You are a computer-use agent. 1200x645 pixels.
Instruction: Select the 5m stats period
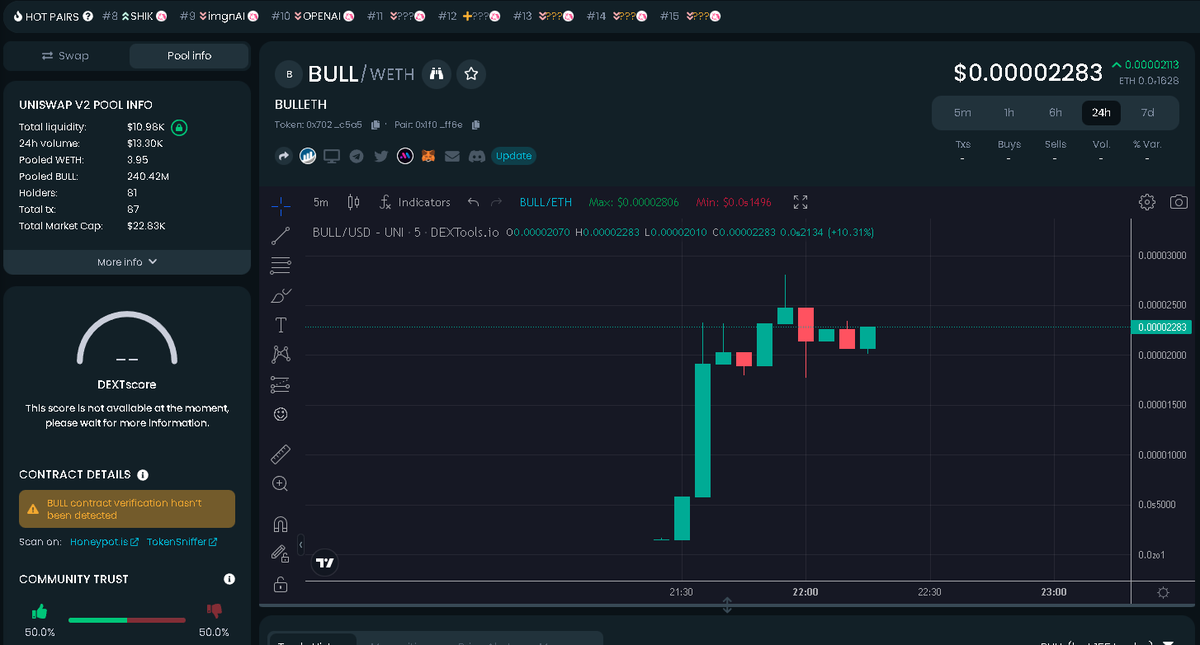click(x=962, y=113)
